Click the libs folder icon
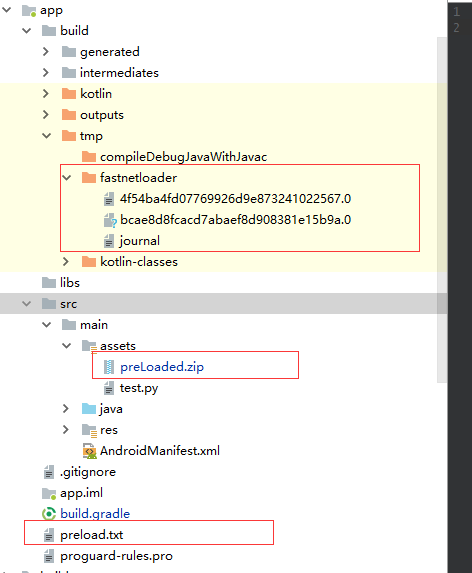This screenshot has width=472, height=573. tap(49, 282)
